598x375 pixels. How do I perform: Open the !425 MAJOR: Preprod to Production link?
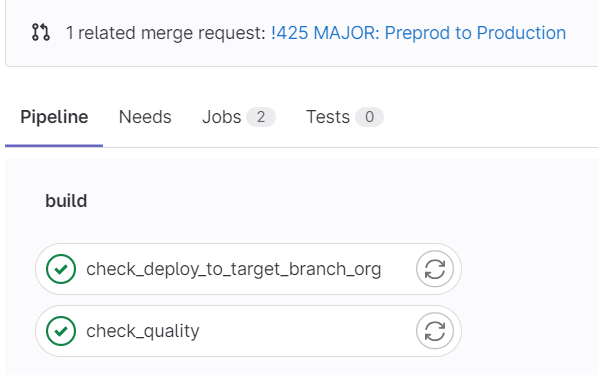[418, 33]
